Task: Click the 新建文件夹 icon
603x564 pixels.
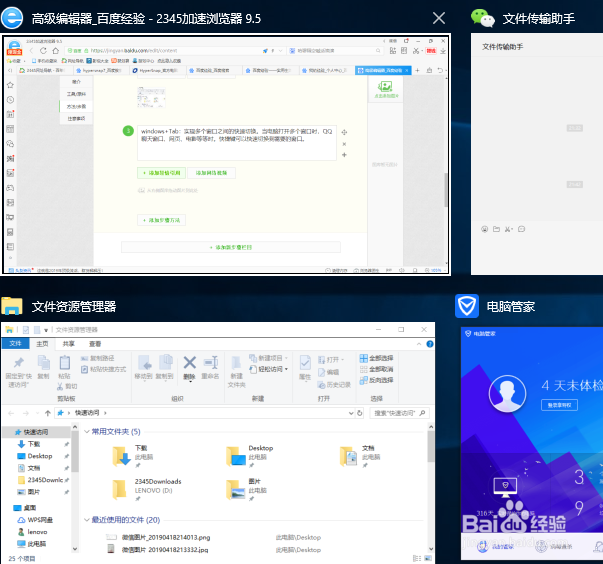Action: coord(236,363)
